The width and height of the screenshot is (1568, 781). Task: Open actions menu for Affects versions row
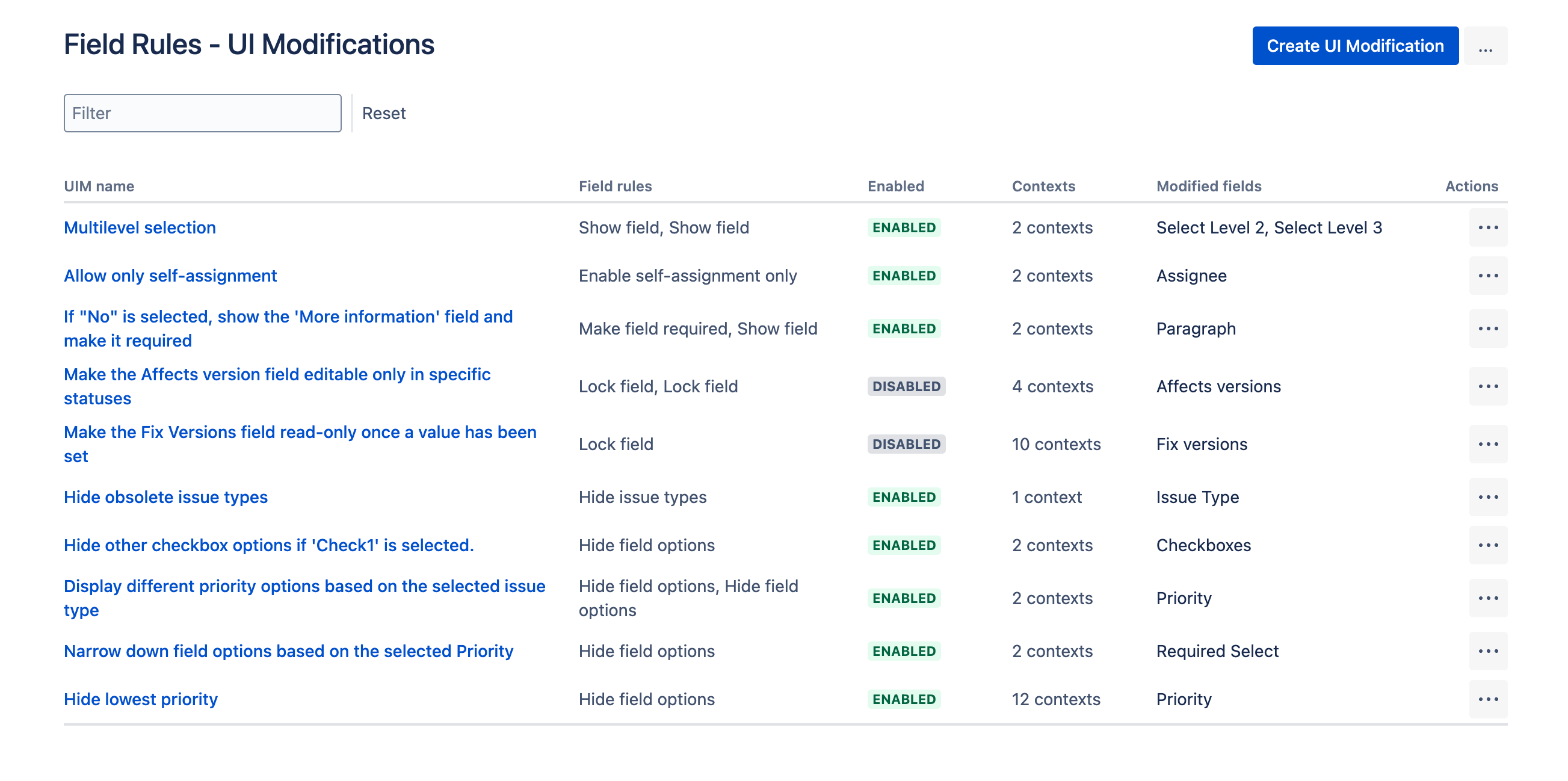[x=1487, y=386]
